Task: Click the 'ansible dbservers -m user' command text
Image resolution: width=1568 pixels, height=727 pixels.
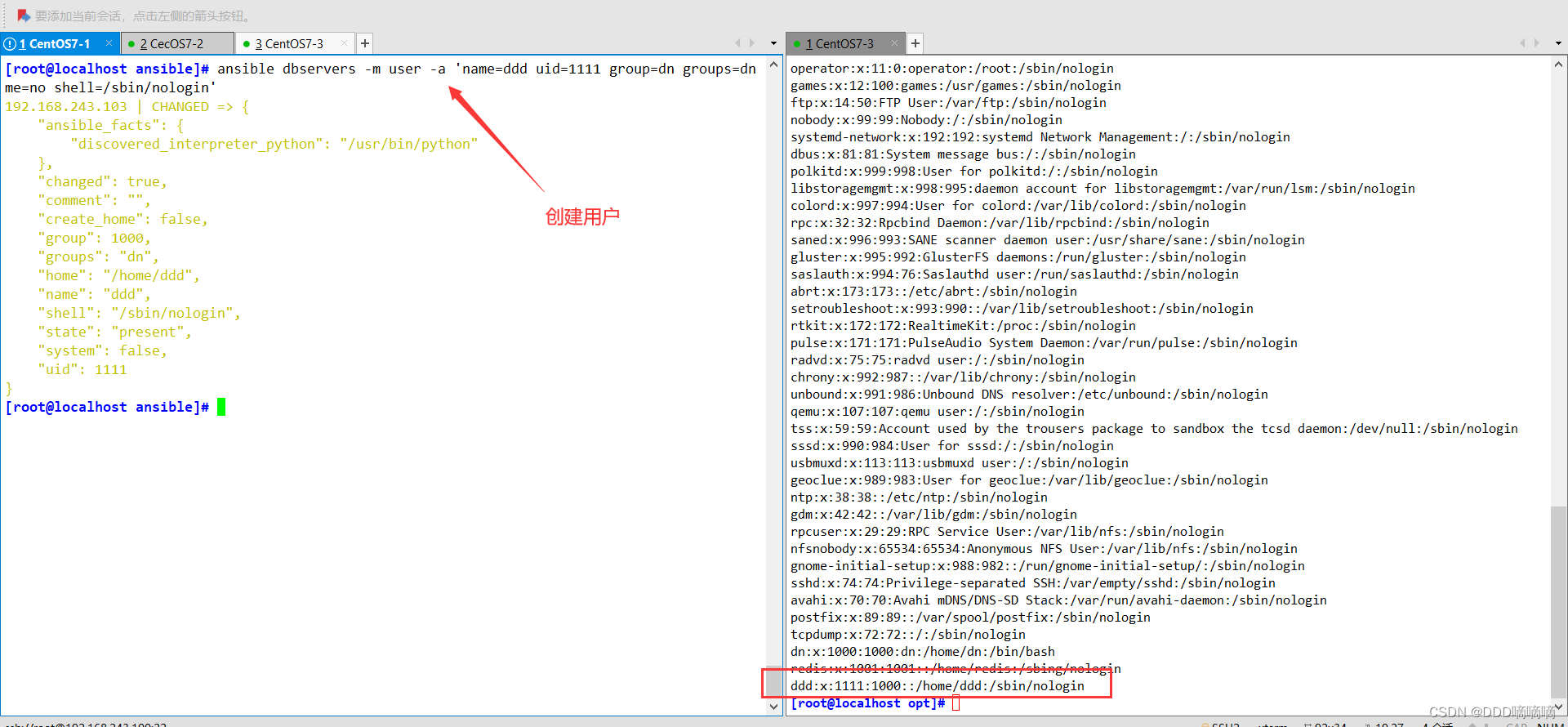Action: coord(319,69)
